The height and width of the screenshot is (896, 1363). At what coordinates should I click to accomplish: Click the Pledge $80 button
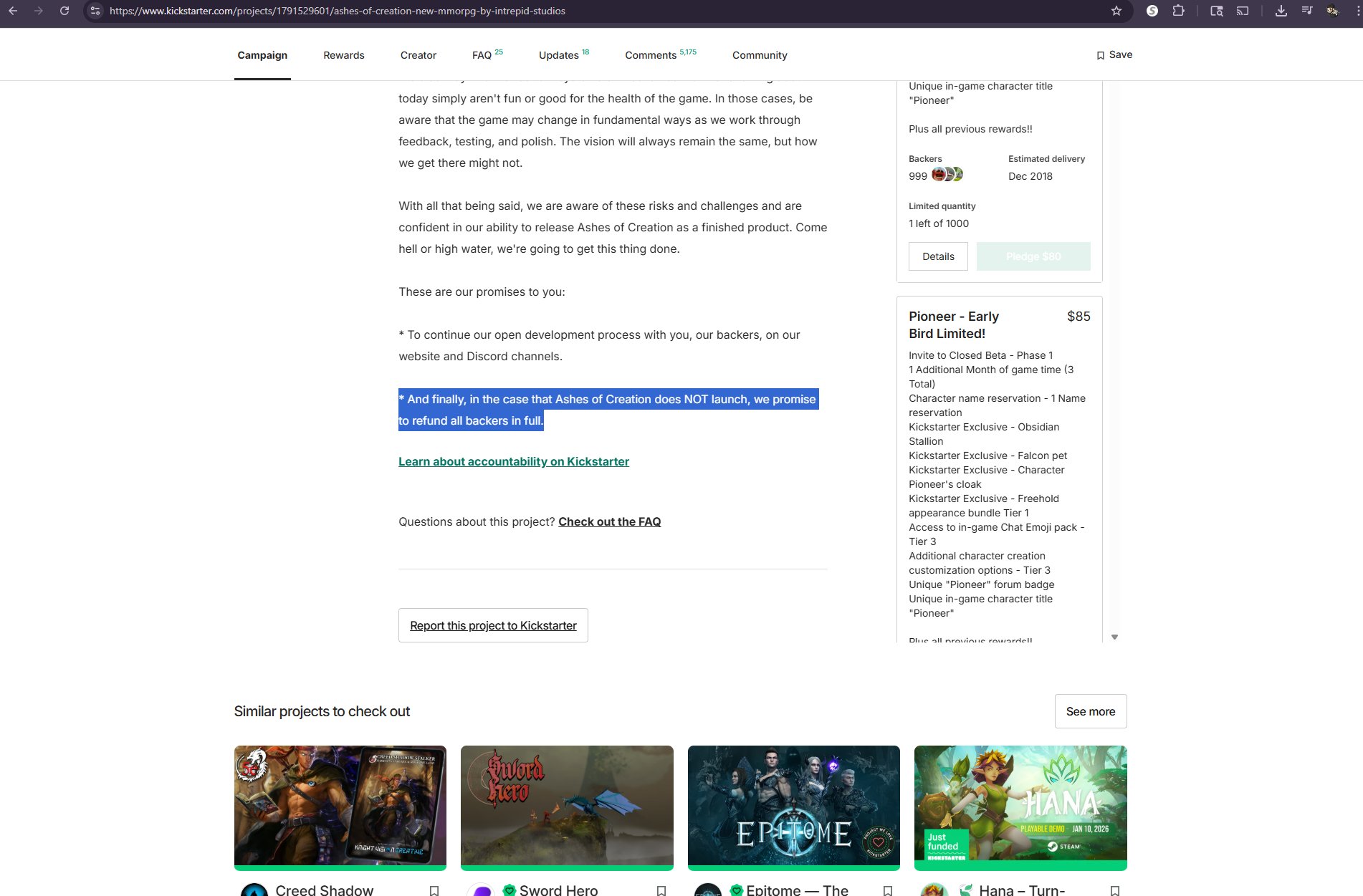(1033, 256)
